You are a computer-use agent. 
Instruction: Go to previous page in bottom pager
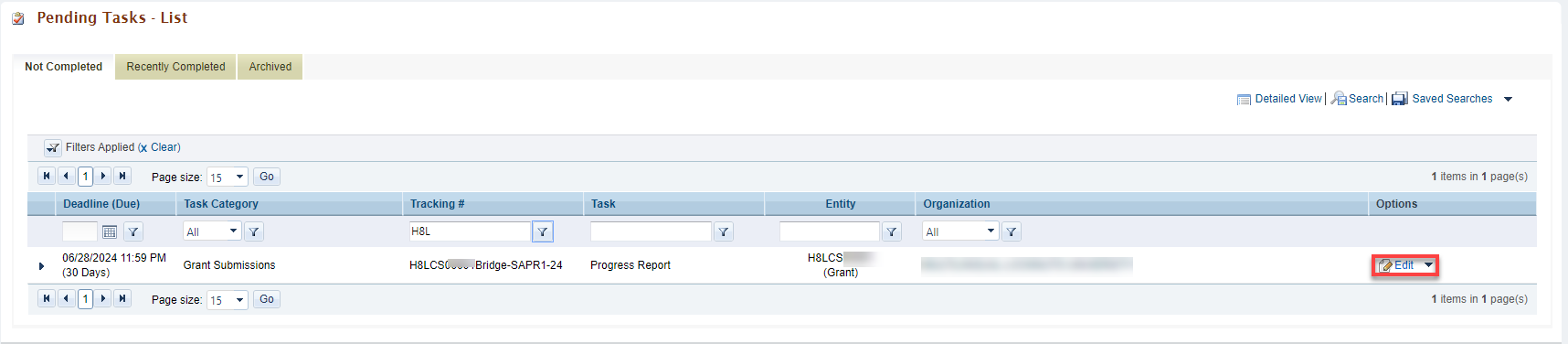tap(66, 298)
